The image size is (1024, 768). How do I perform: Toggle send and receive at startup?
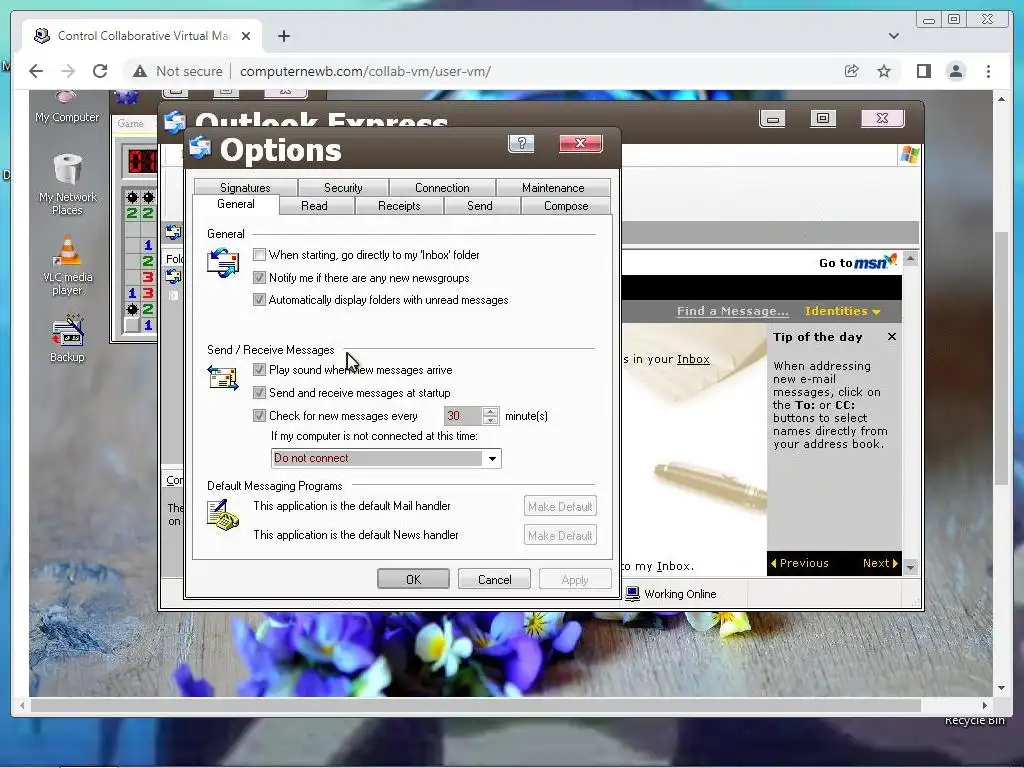point(259,392)
